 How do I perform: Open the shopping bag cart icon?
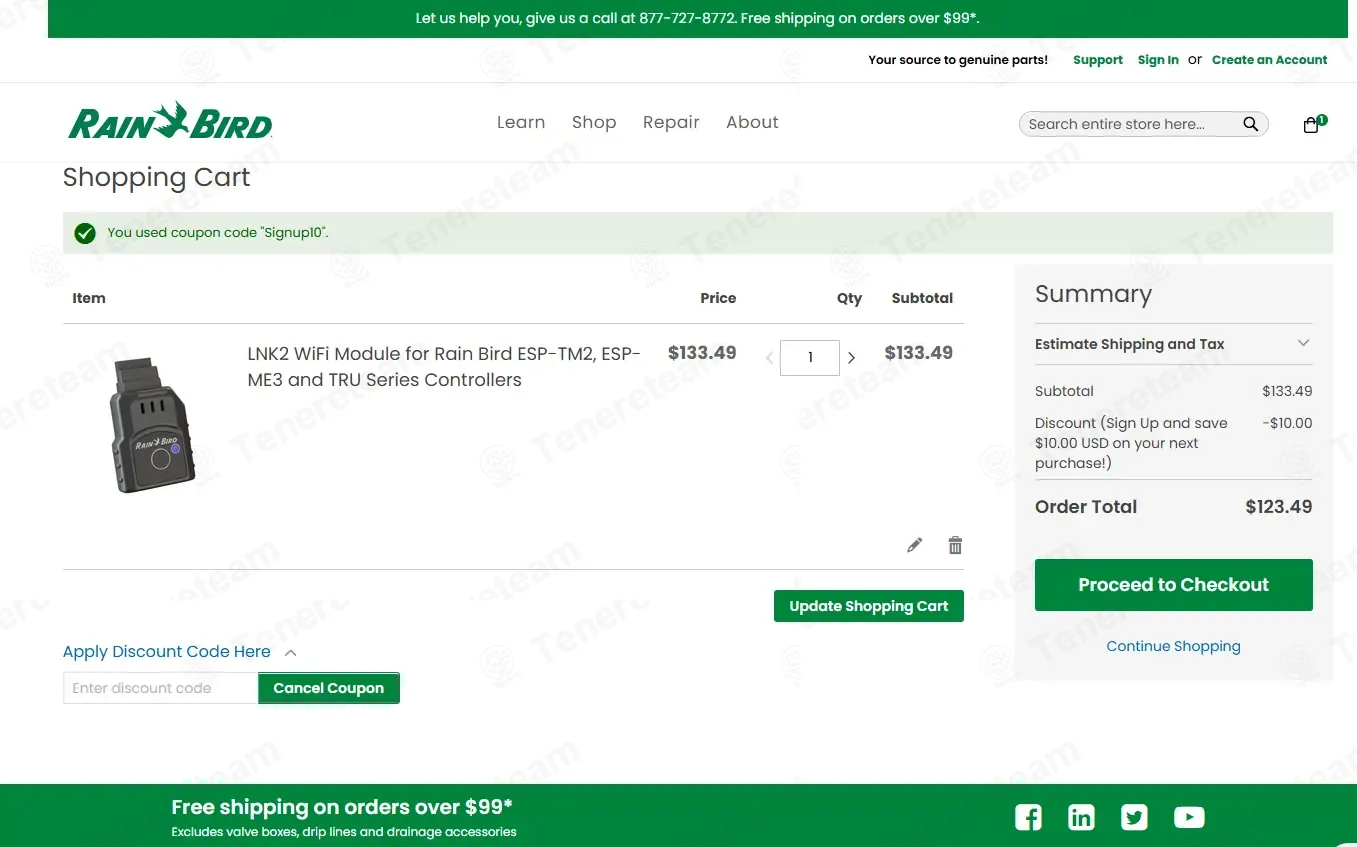pos(1312,124)
